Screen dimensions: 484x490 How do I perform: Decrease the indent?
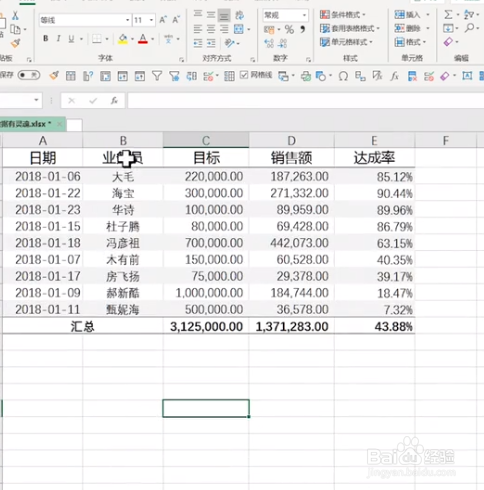pos(198,43)
